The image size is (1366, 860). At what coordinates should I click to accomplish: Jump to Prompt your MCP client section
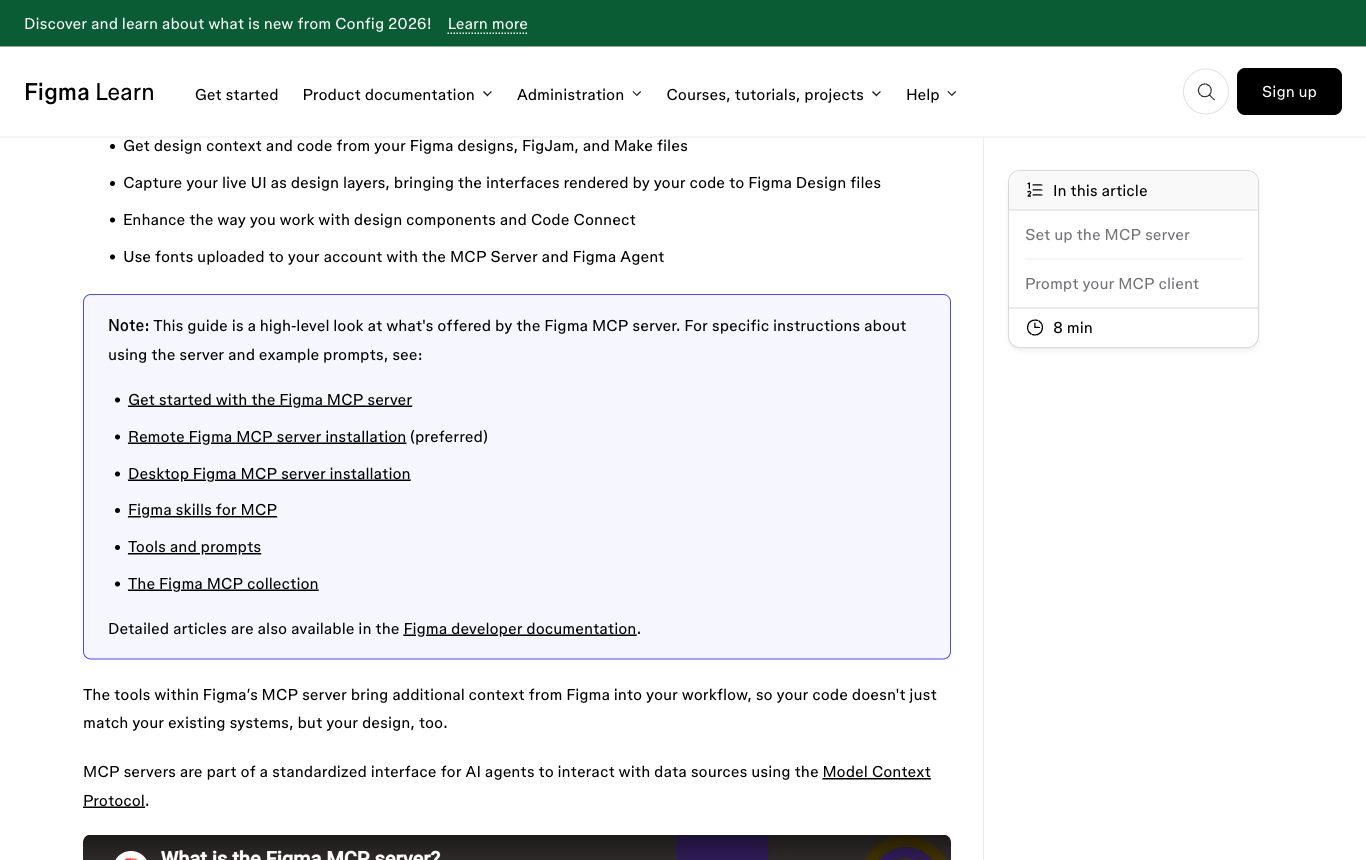(x=1112, y=284)
